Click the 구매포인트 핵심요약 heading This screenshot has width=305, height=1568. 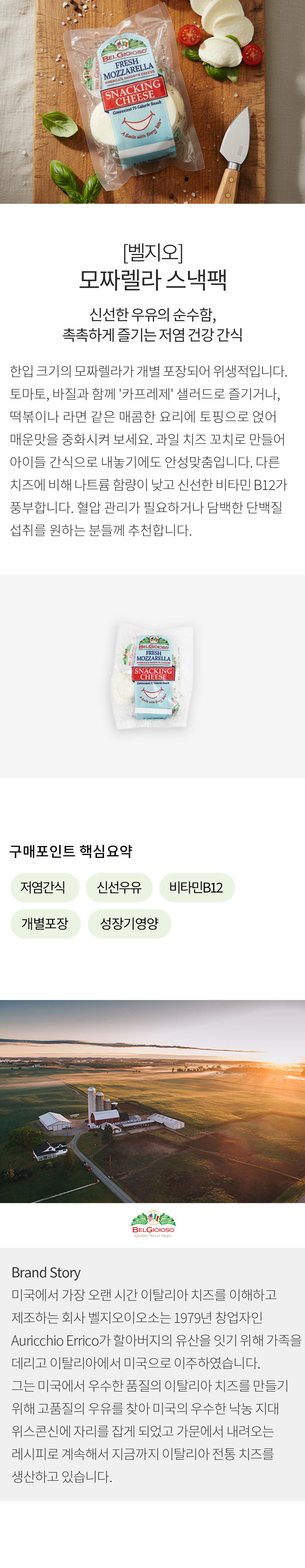[x=70, y=851]
